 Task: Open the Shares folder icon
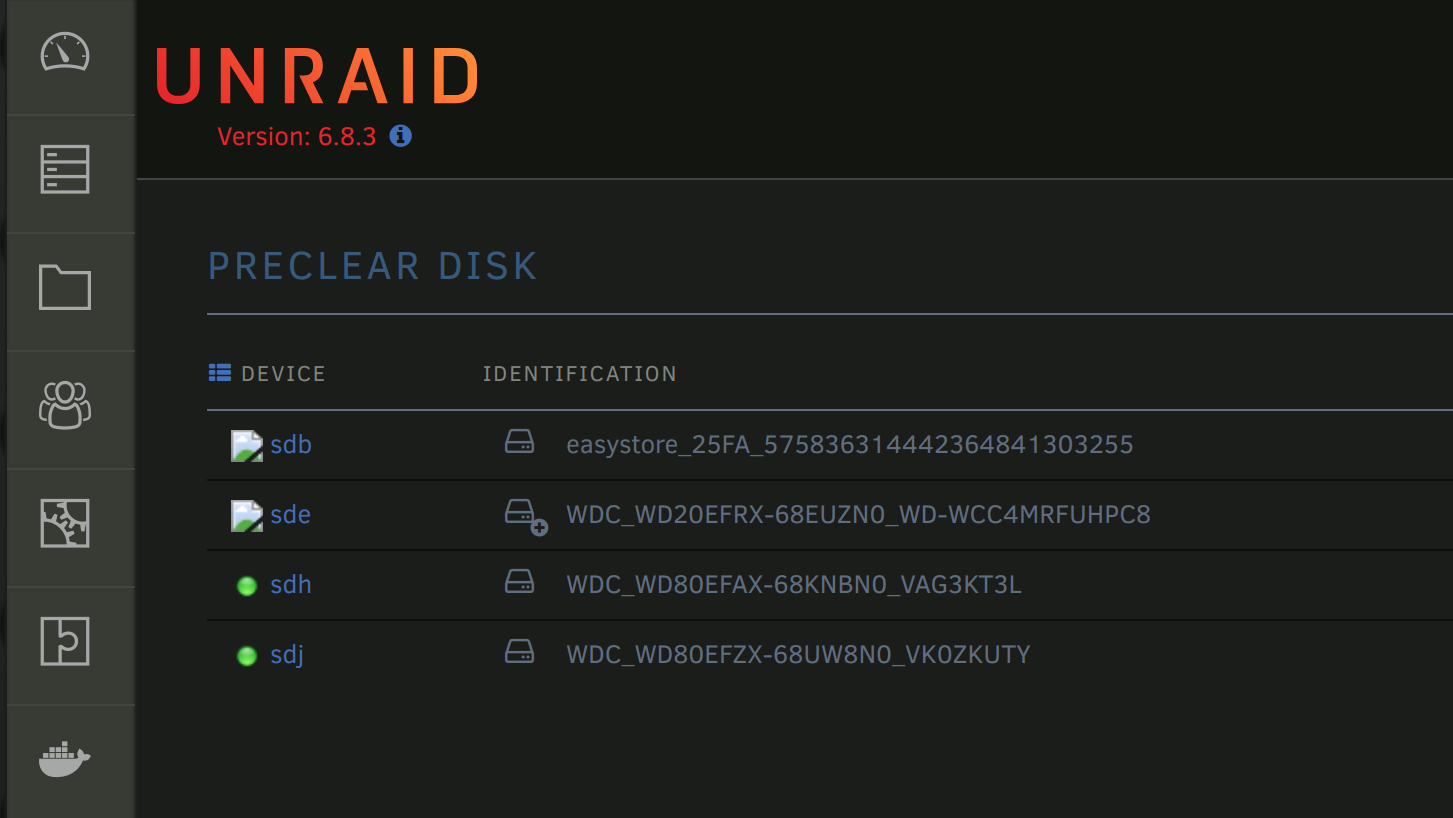(x=65, y=288)
